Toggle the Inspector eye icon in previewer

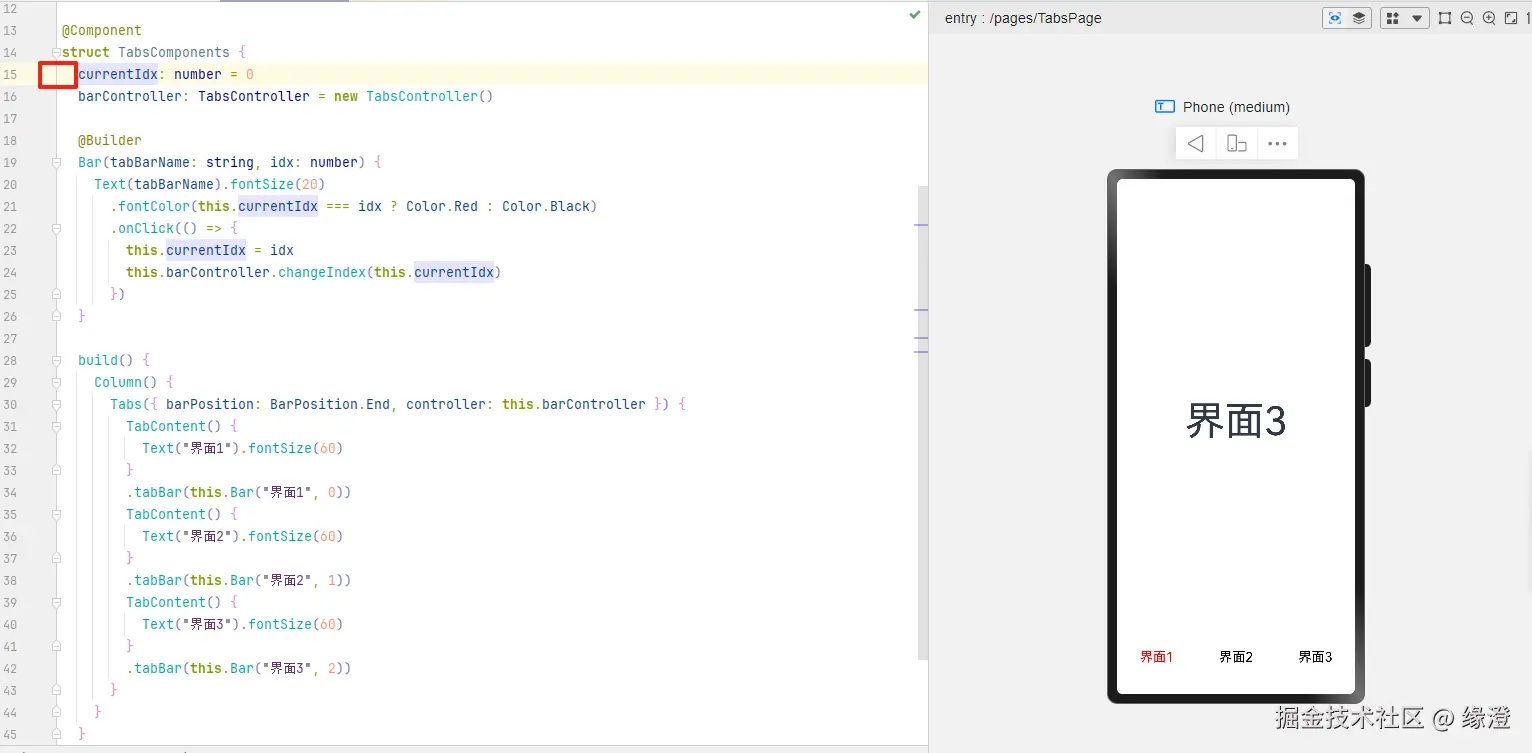(1334, 18)
